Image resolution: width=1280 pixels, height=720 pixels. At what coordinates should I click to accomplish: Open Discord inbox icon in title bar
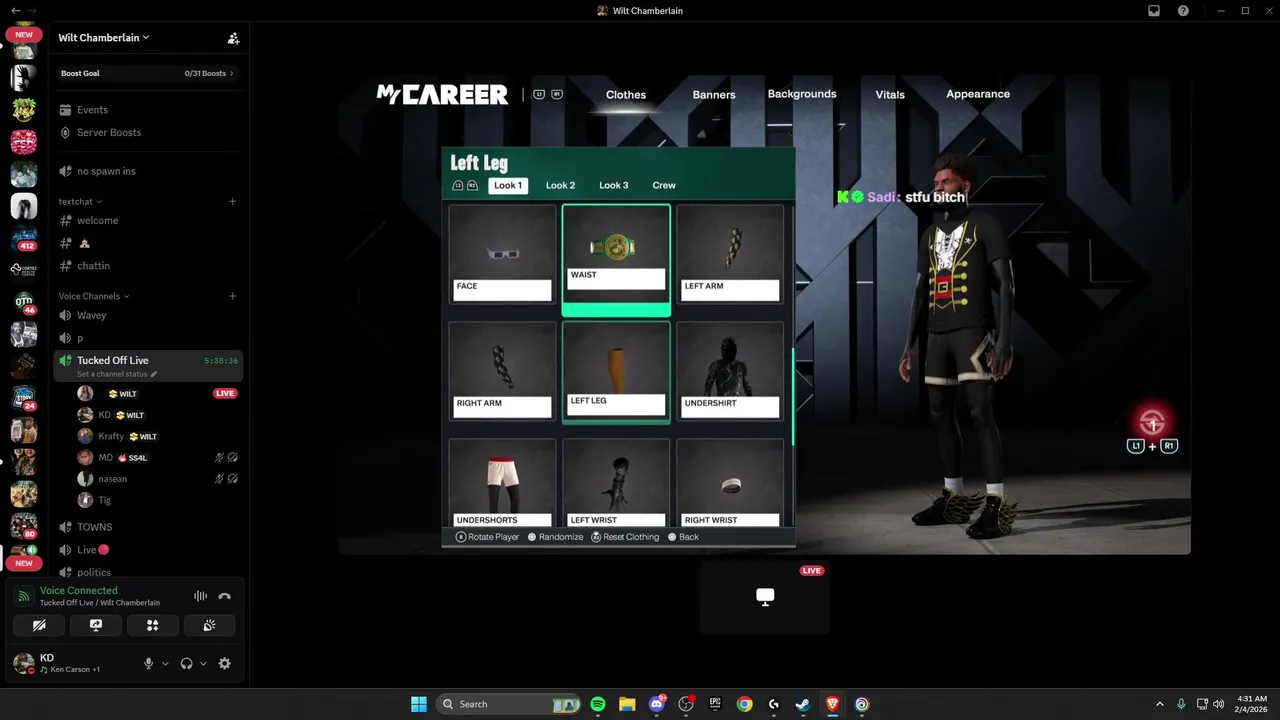(1154, 11)
